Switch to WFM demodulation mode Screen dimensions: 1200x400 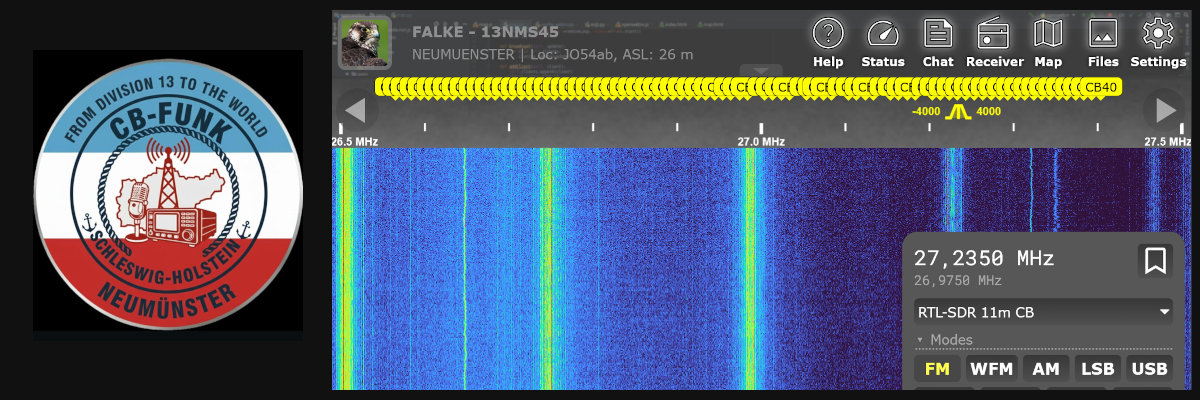[x=991, y=369]
